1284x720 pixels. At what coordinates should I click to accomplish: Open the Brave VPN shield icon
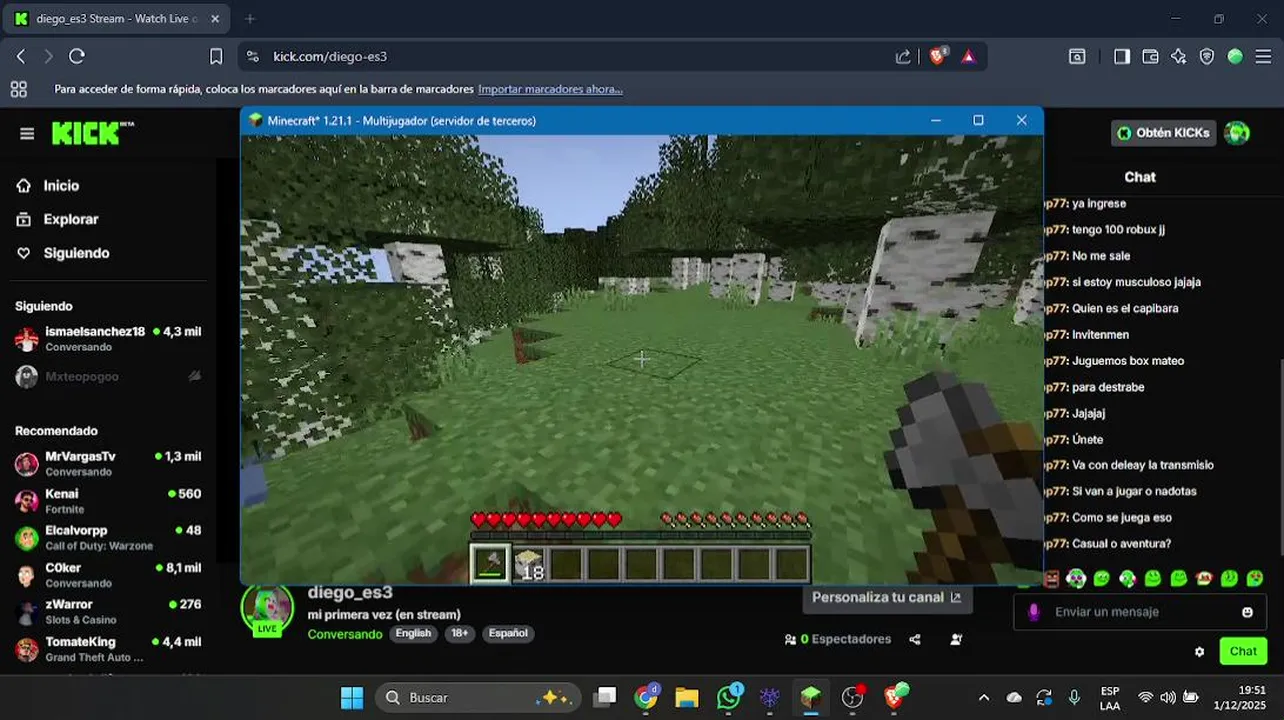pyautogui.click(x=1207, y=57)
